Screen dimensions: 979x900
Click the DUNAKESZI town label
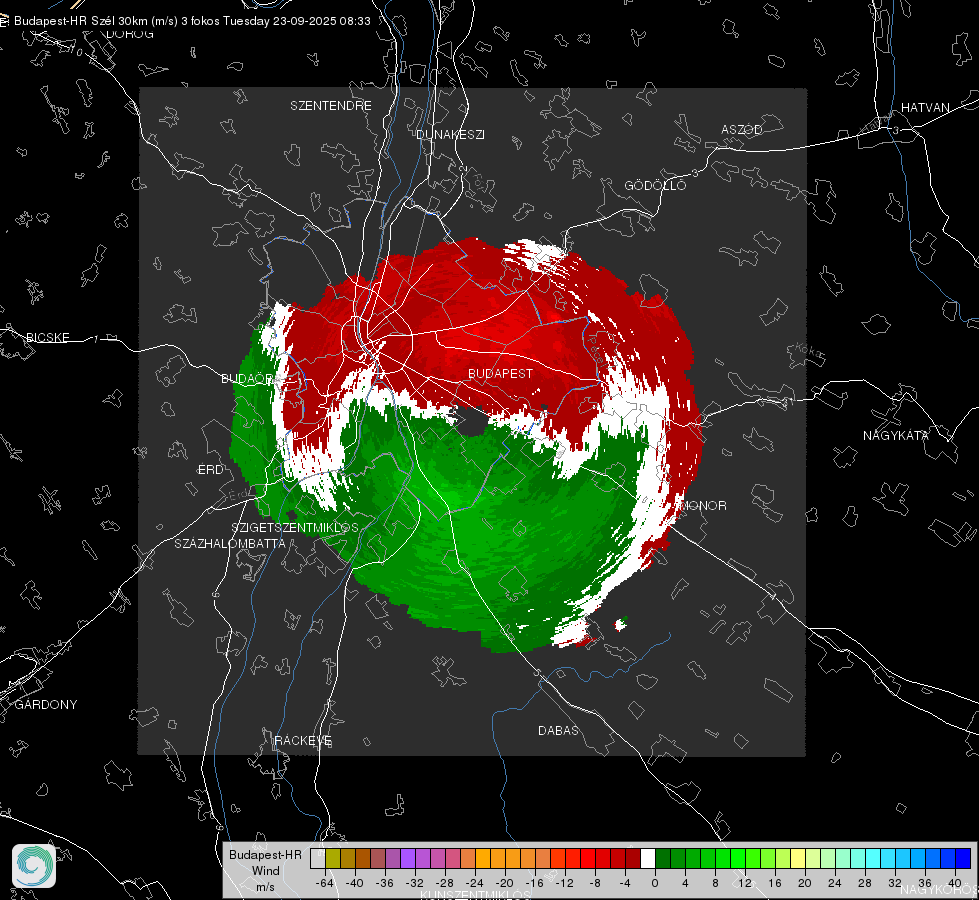[x=450, y=135]
